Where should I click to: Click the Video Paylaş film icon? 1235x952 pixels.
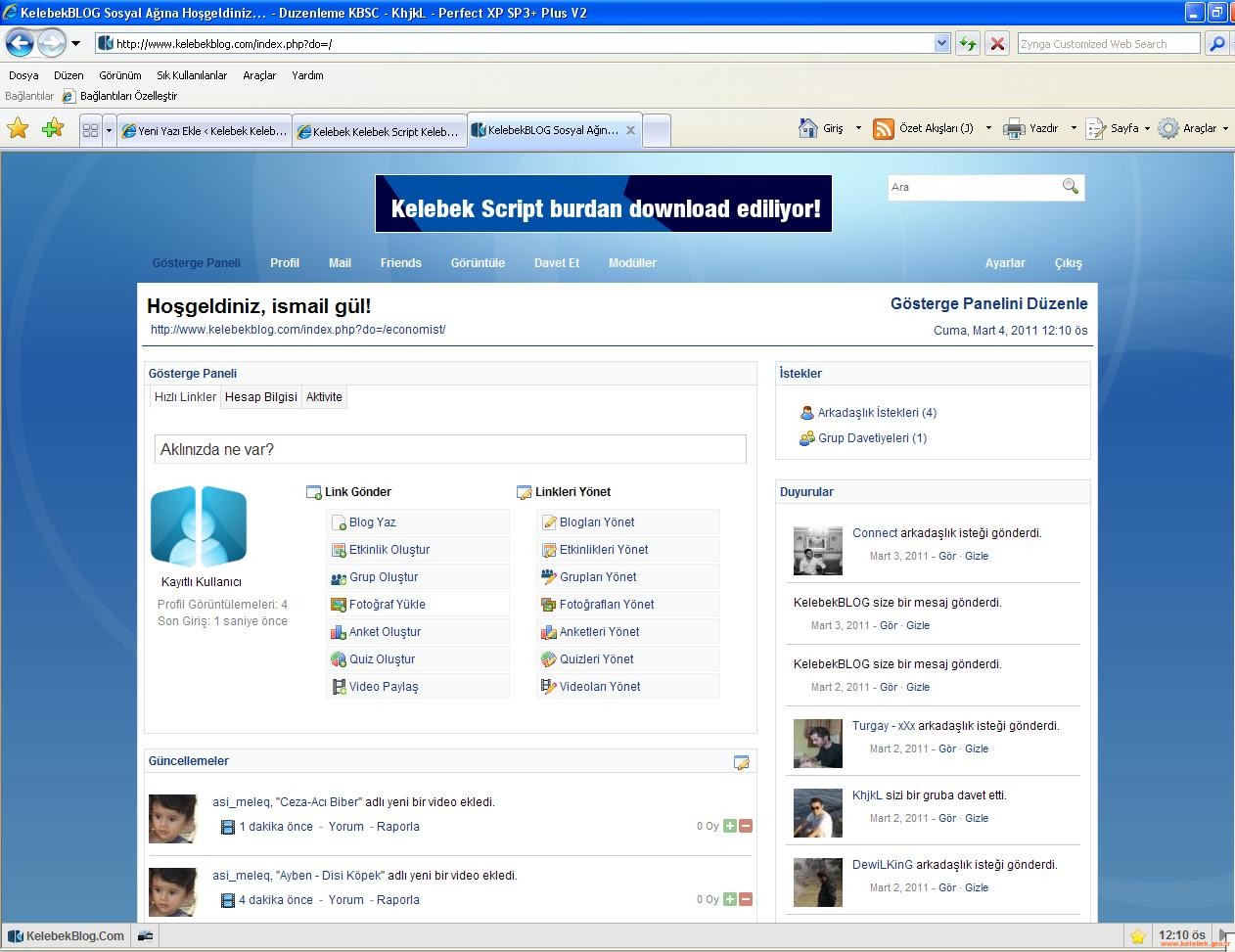339,687
